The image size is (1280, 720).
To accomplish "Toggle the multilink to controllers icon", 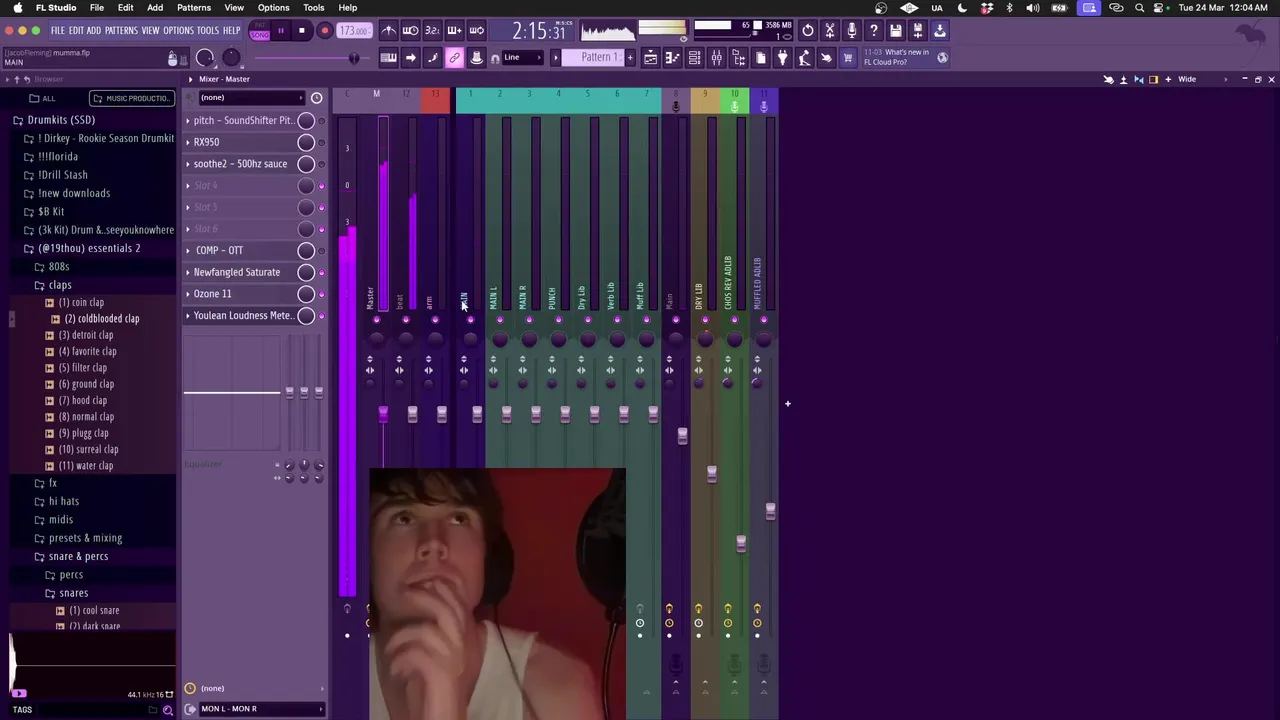I will [454, 58].
